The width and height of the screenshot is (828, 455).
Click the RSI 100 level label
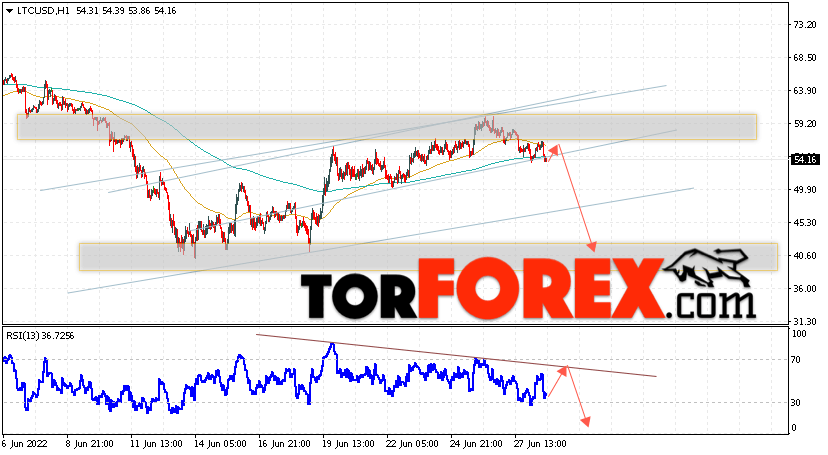pyautogui.click(x=799, y=334)
